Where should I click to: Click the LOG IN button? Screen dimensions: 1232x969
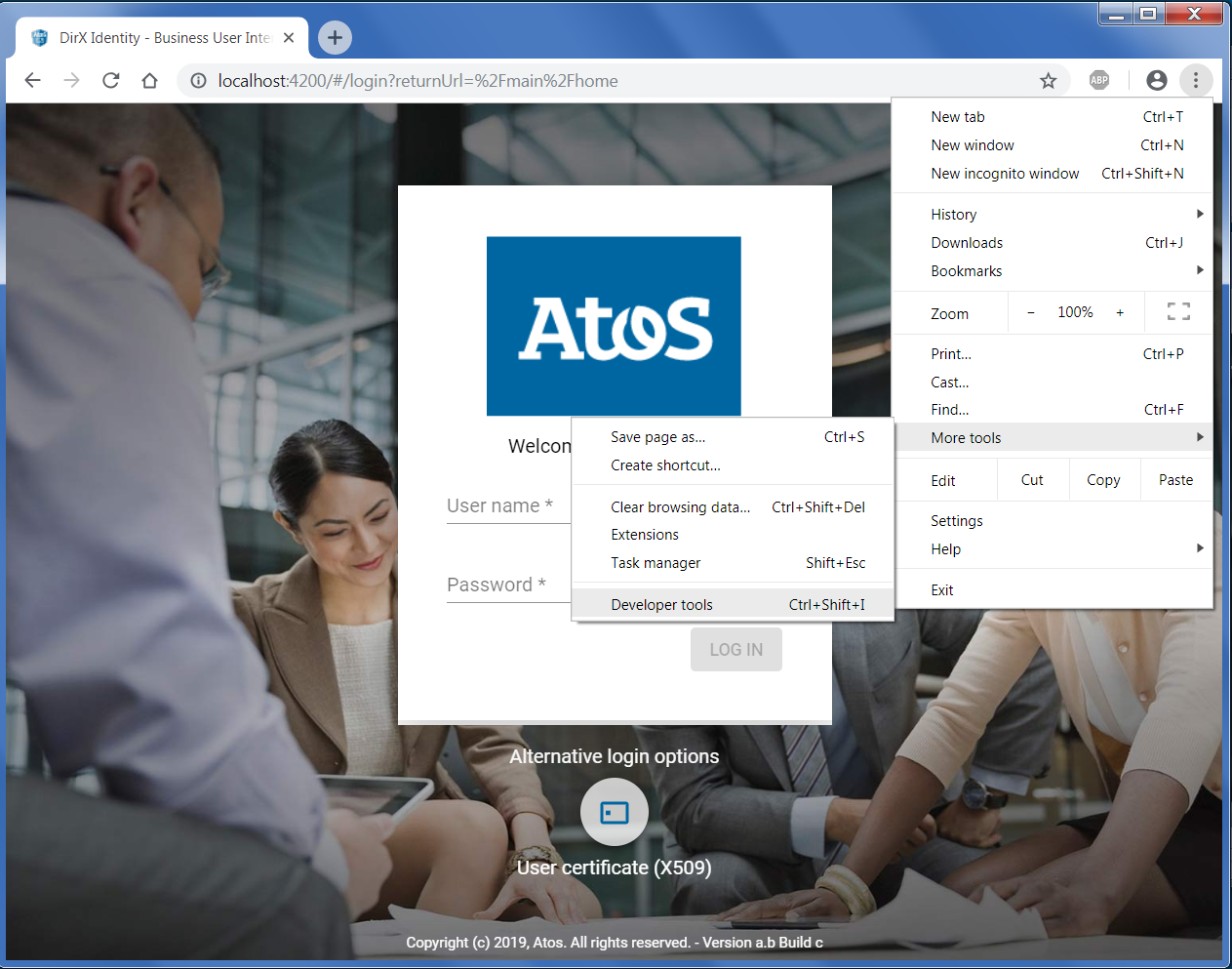point(735,649)
